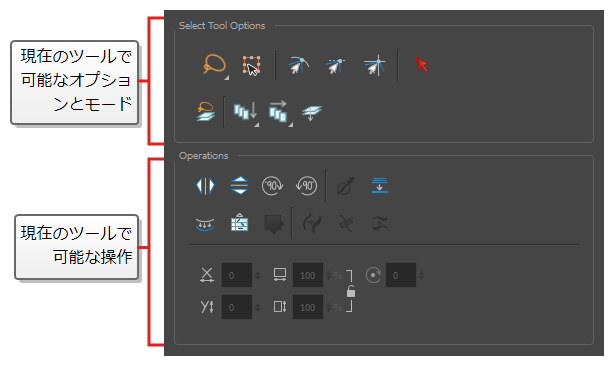The height and width of the screenshot is (366, 614).
Task: Rotate 90 degrees counterclockwise
Action: pyautogui.click(x=306, y=186)
